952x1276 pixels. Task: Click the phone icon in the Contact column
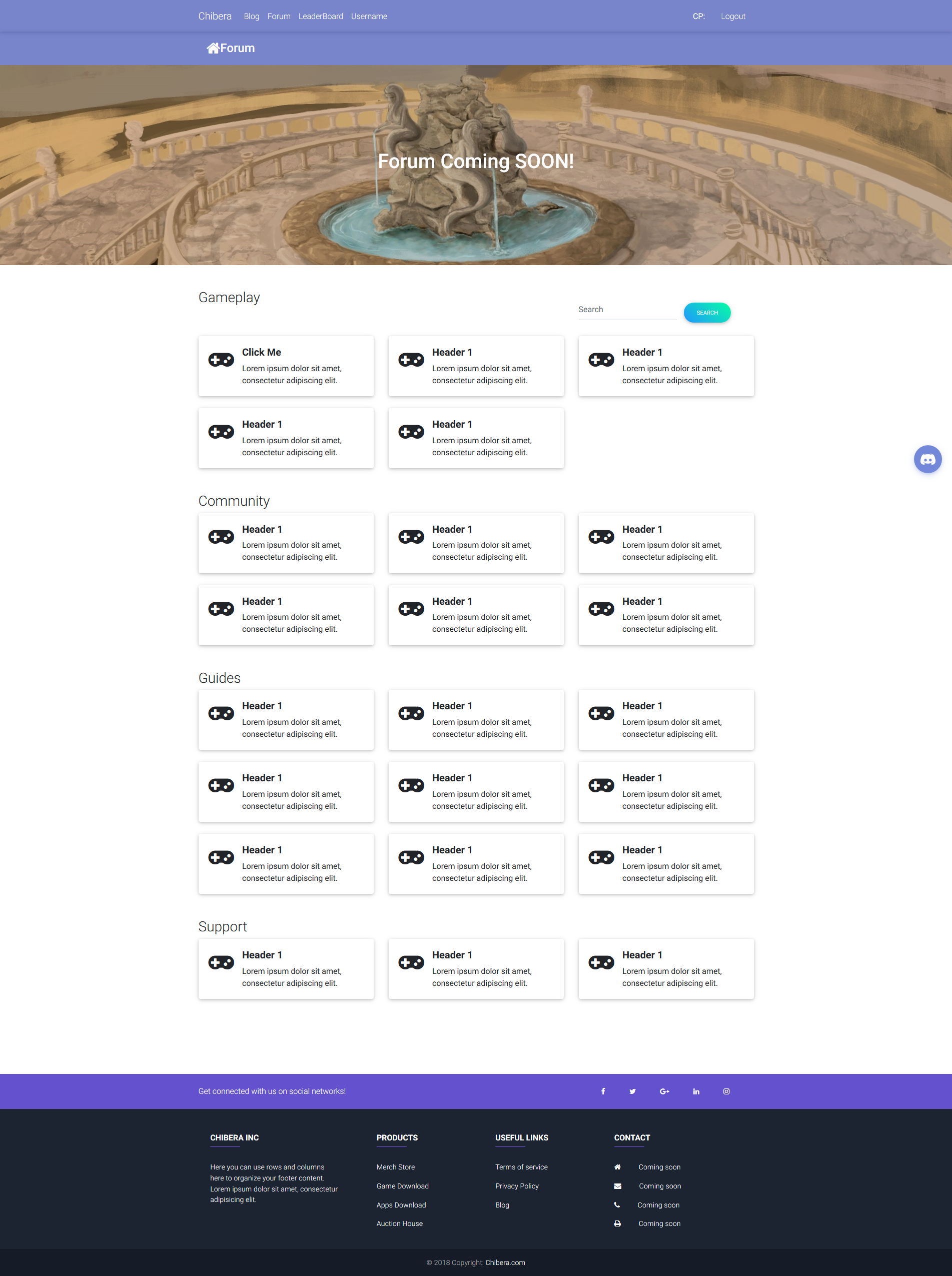[x=617, y=1204]
